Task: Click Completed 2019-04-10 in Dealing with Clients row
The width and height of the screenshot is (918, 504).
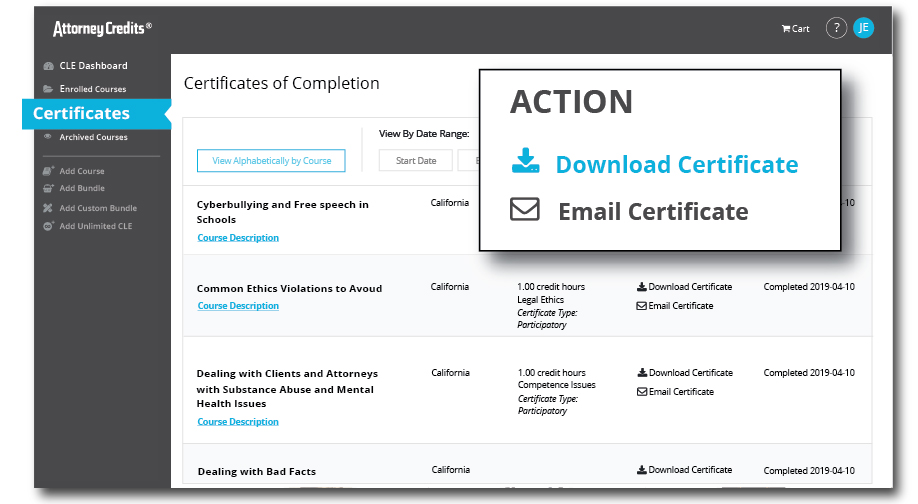Action: pos(809,372)
